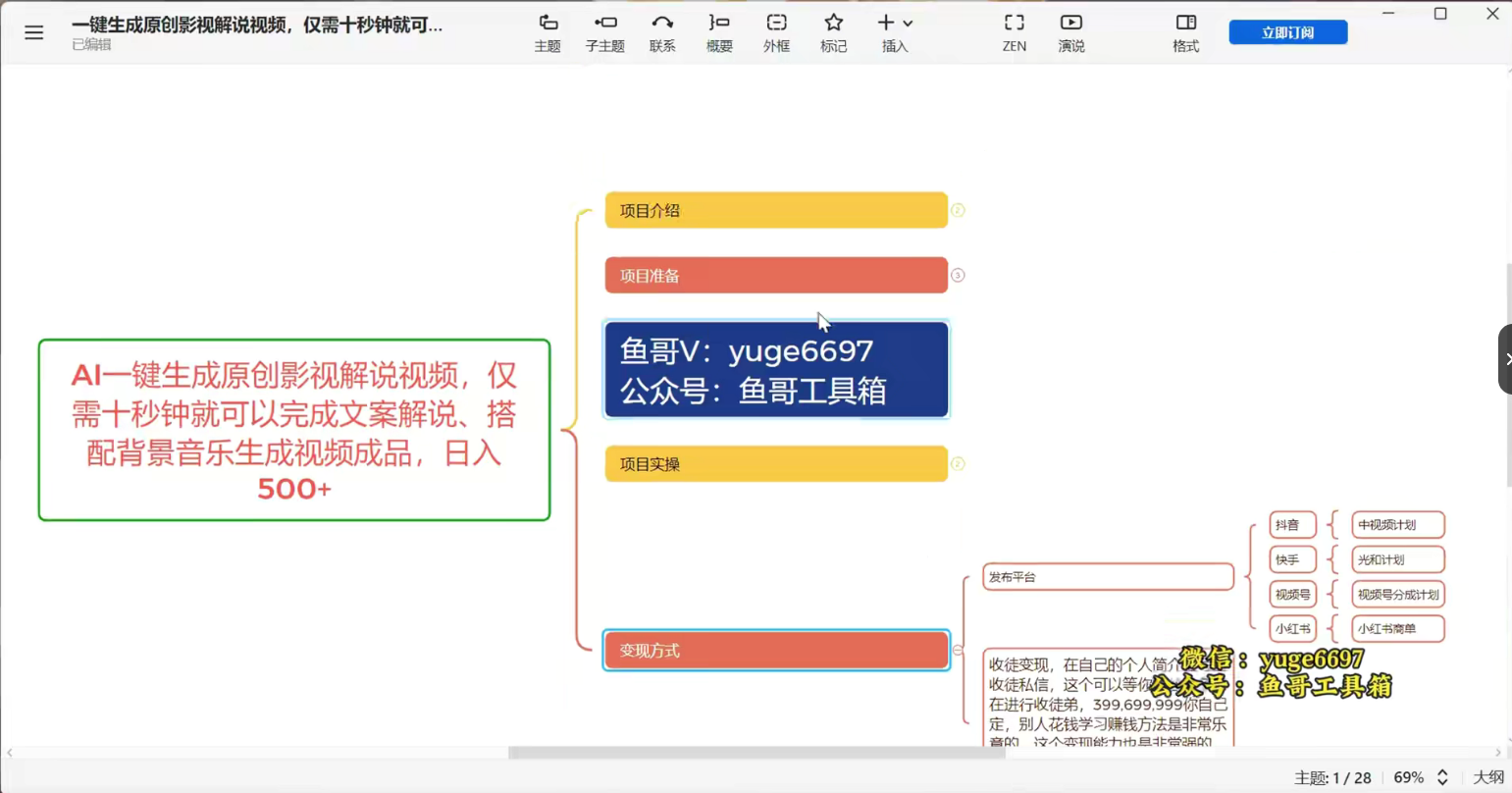
Task: Select the 小红书 node
Action: click(1292, 629)
